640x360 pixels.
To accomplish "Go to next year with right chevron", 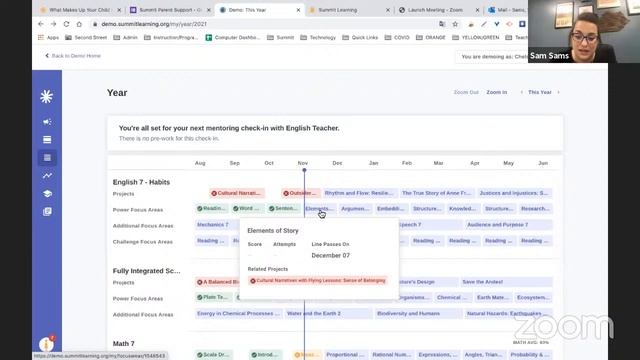I will (558, 92).
